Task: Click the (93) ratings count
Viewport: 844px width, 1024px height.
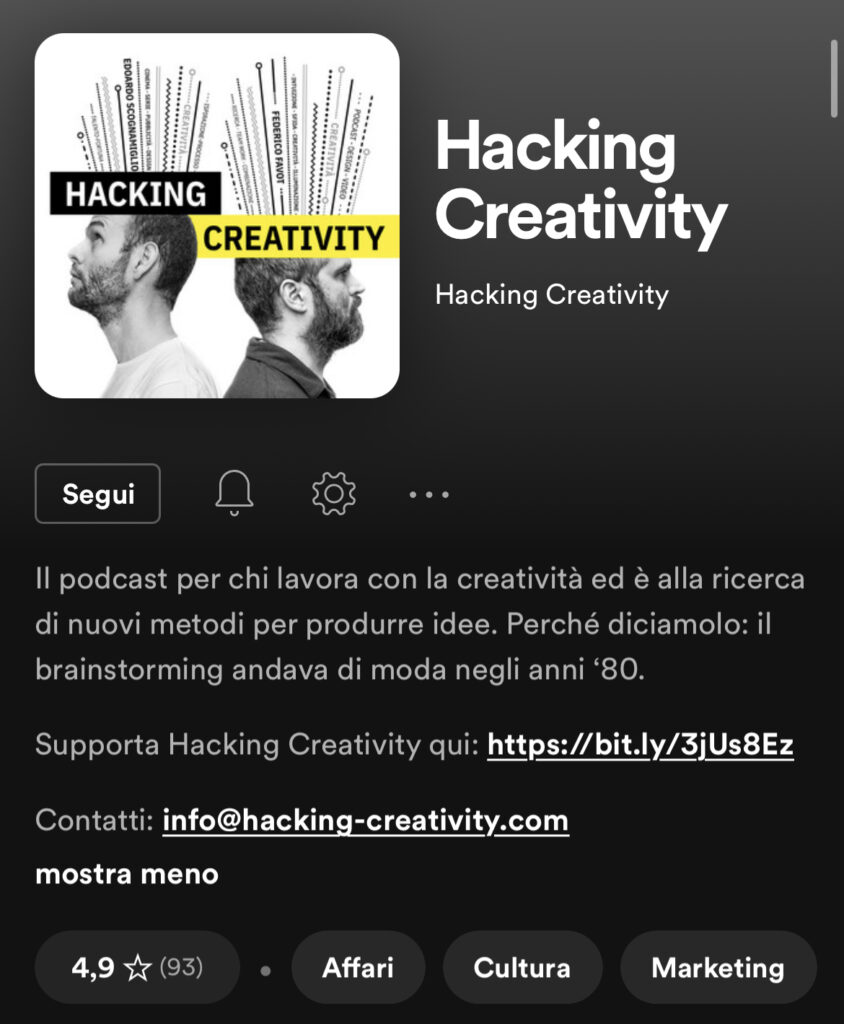Action: [x=182, y=967]
